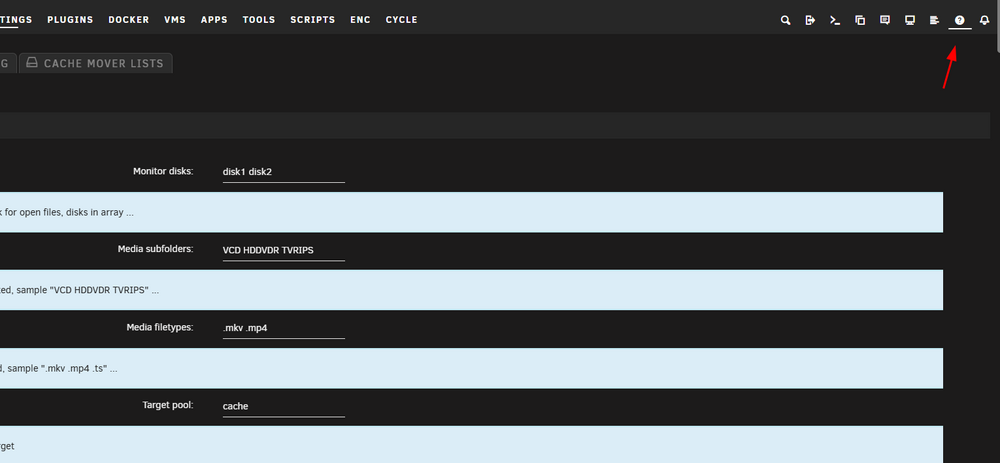Open the system info monitor icon
The width and height of the screenshot is (1000, 463).
pos(910,20)
